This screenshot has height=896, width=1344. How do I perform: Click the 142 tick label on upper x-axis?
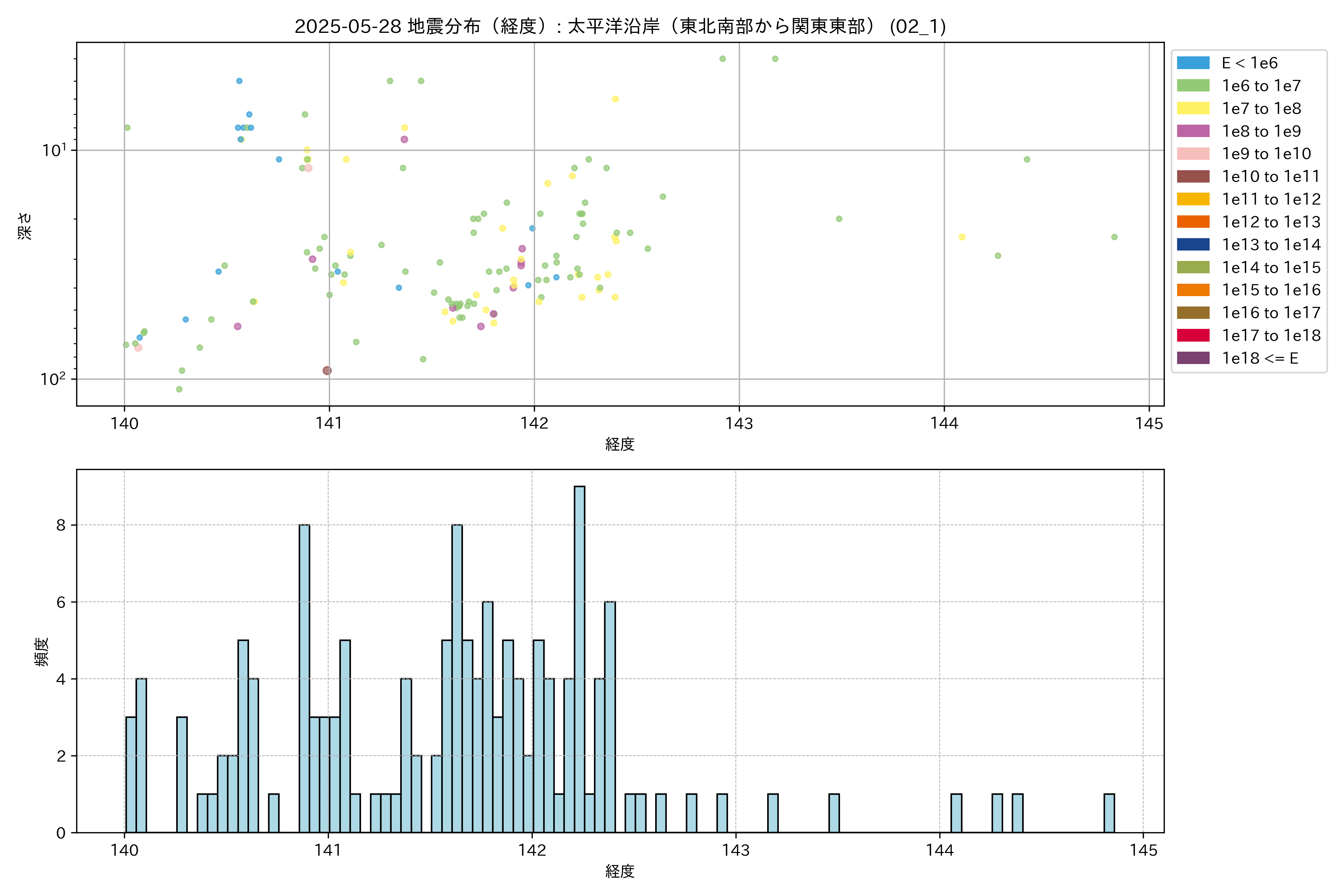coord(534,423)
